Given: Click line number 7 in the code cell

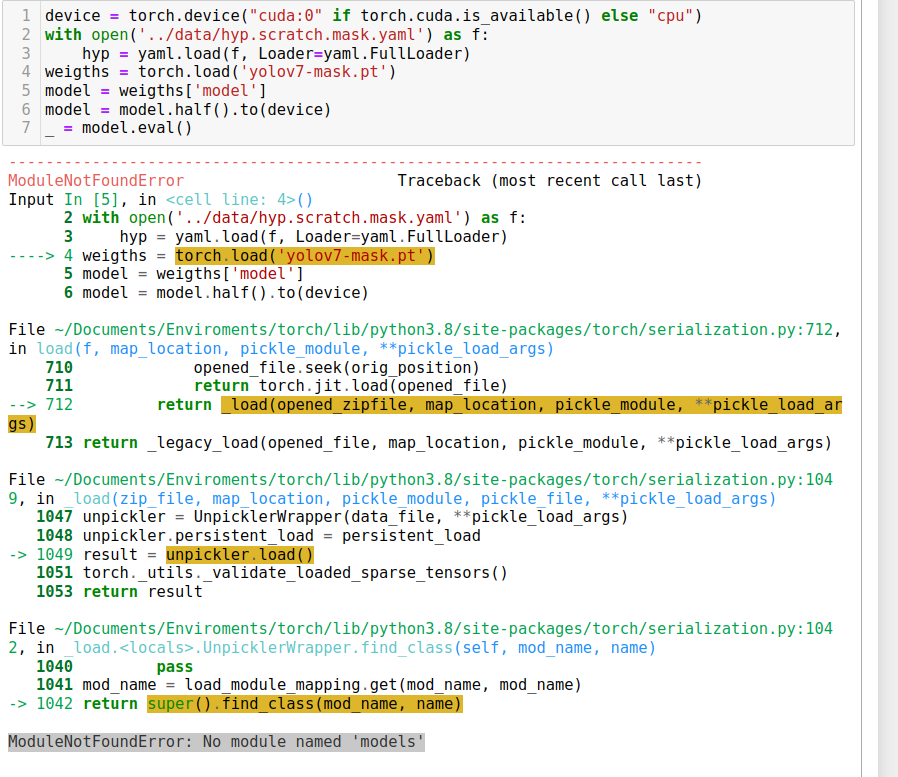Looking at the screenshot, I should (x=25, y=128).
